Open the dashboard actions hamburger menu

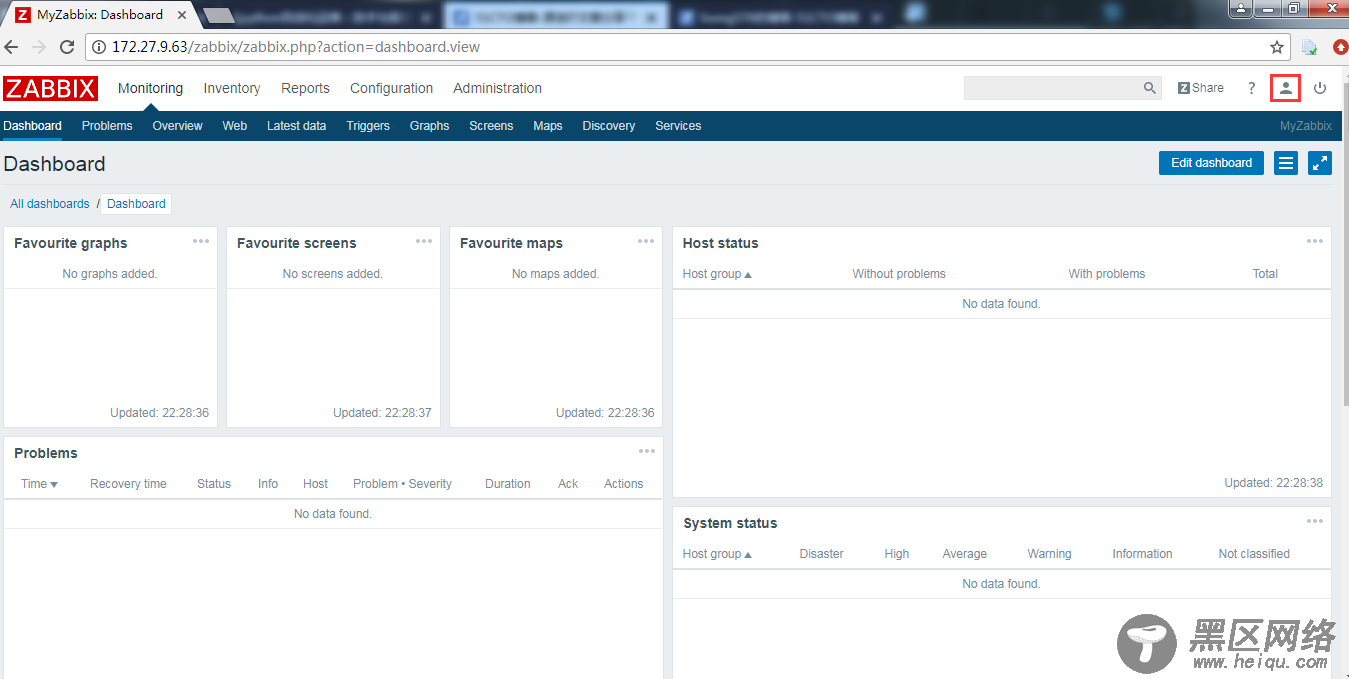(x=1286, y=163)
